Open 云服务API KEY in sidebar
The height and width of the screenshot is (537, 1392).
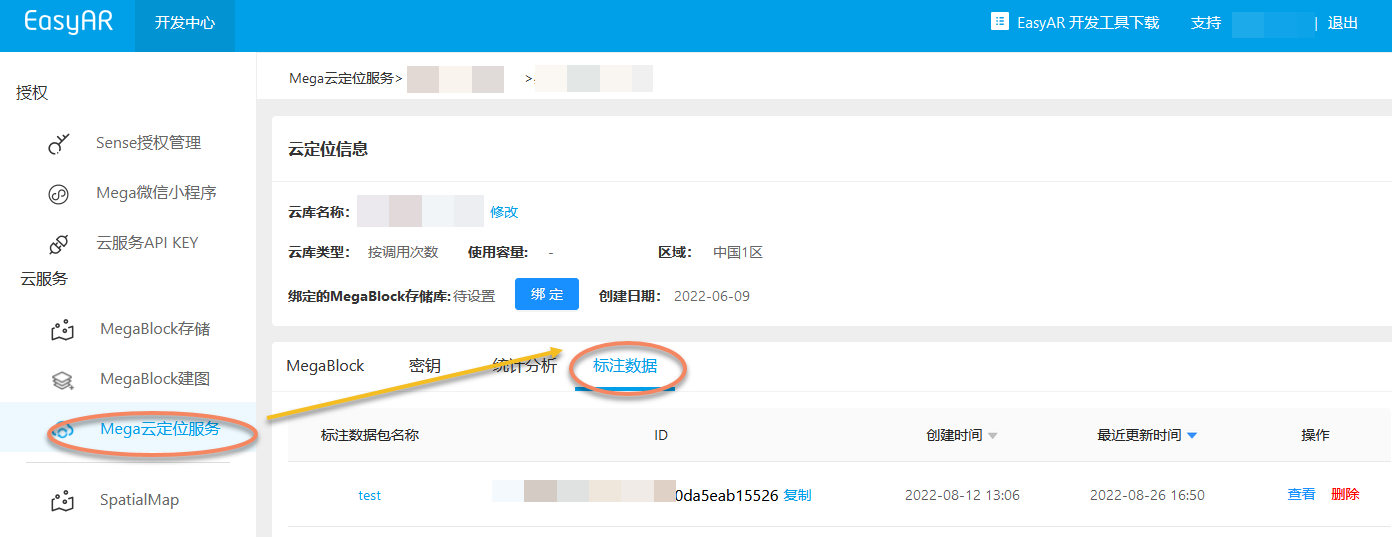click(147, 243)
